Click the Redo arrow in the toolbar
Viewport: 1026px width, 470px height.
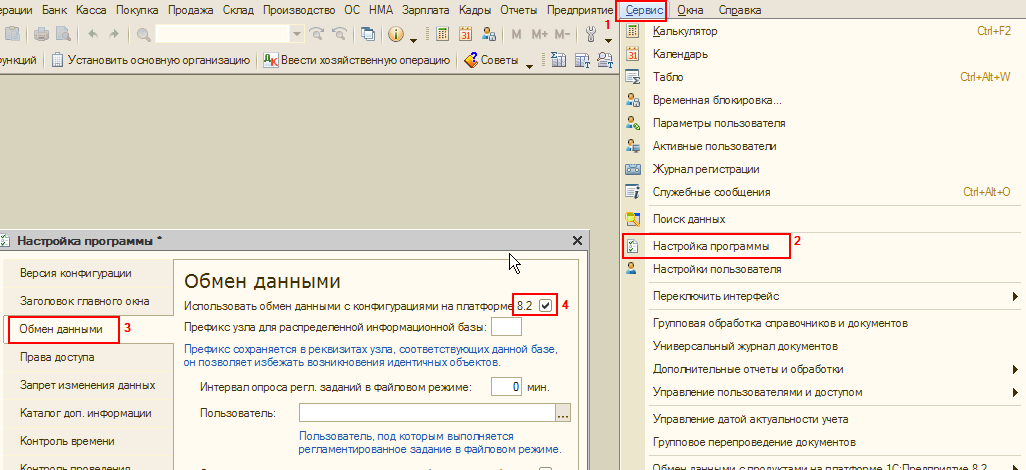pos(113,34)
